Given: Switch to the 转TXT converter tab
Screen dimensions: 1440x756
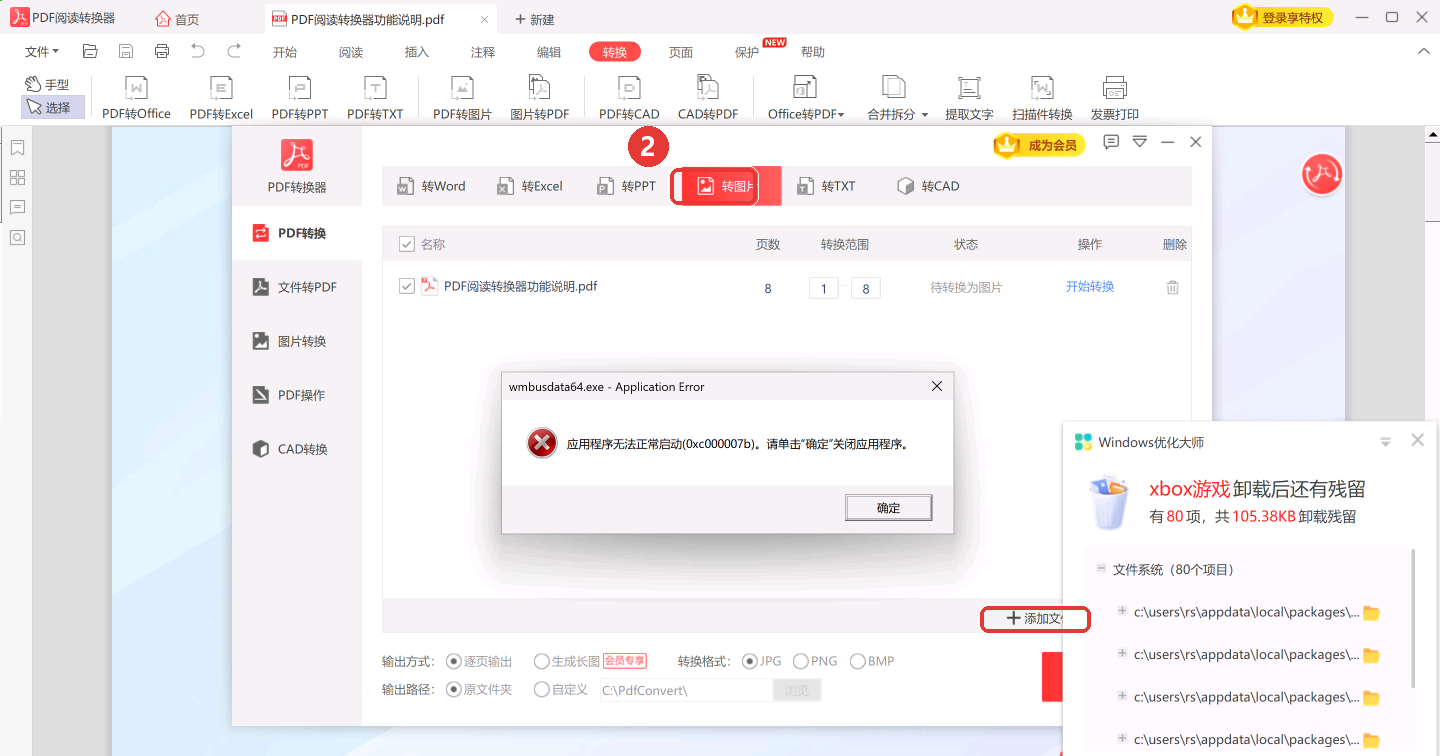Looking at the screenshot, I should tap(826, 186).
